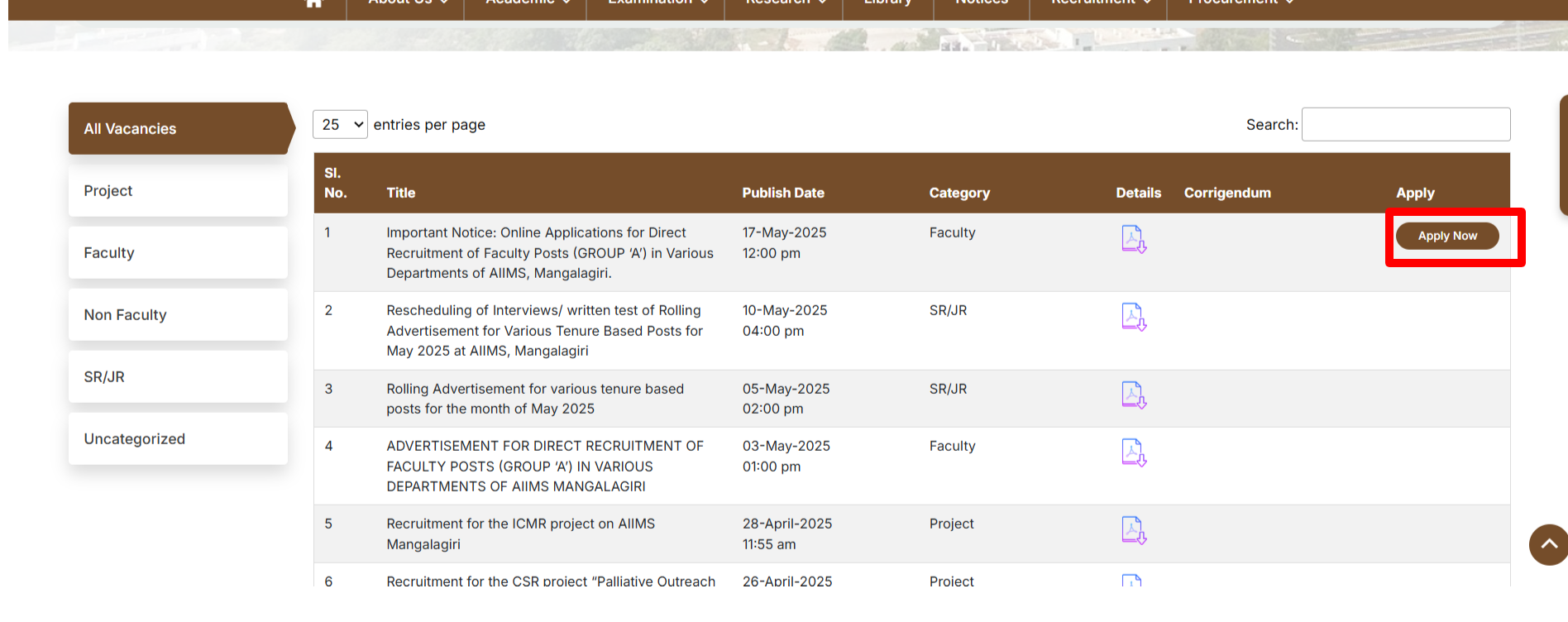Expand the Recruitment menu in navigation
This screenshot has width=1568, height=622.
1100,3
